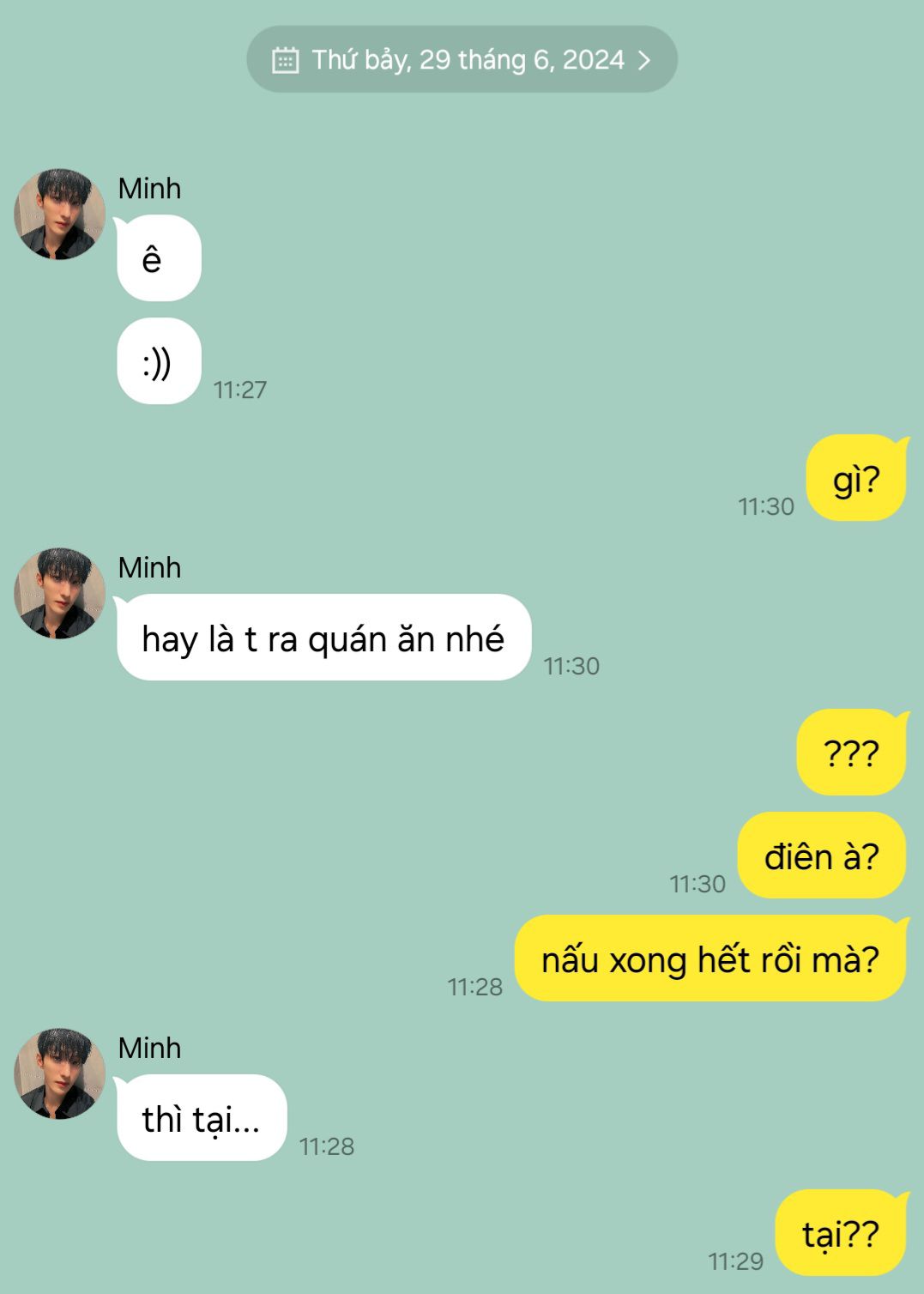Select the 'hay là t ra quán ăn nhé' bubble

[x=323, y=638]
